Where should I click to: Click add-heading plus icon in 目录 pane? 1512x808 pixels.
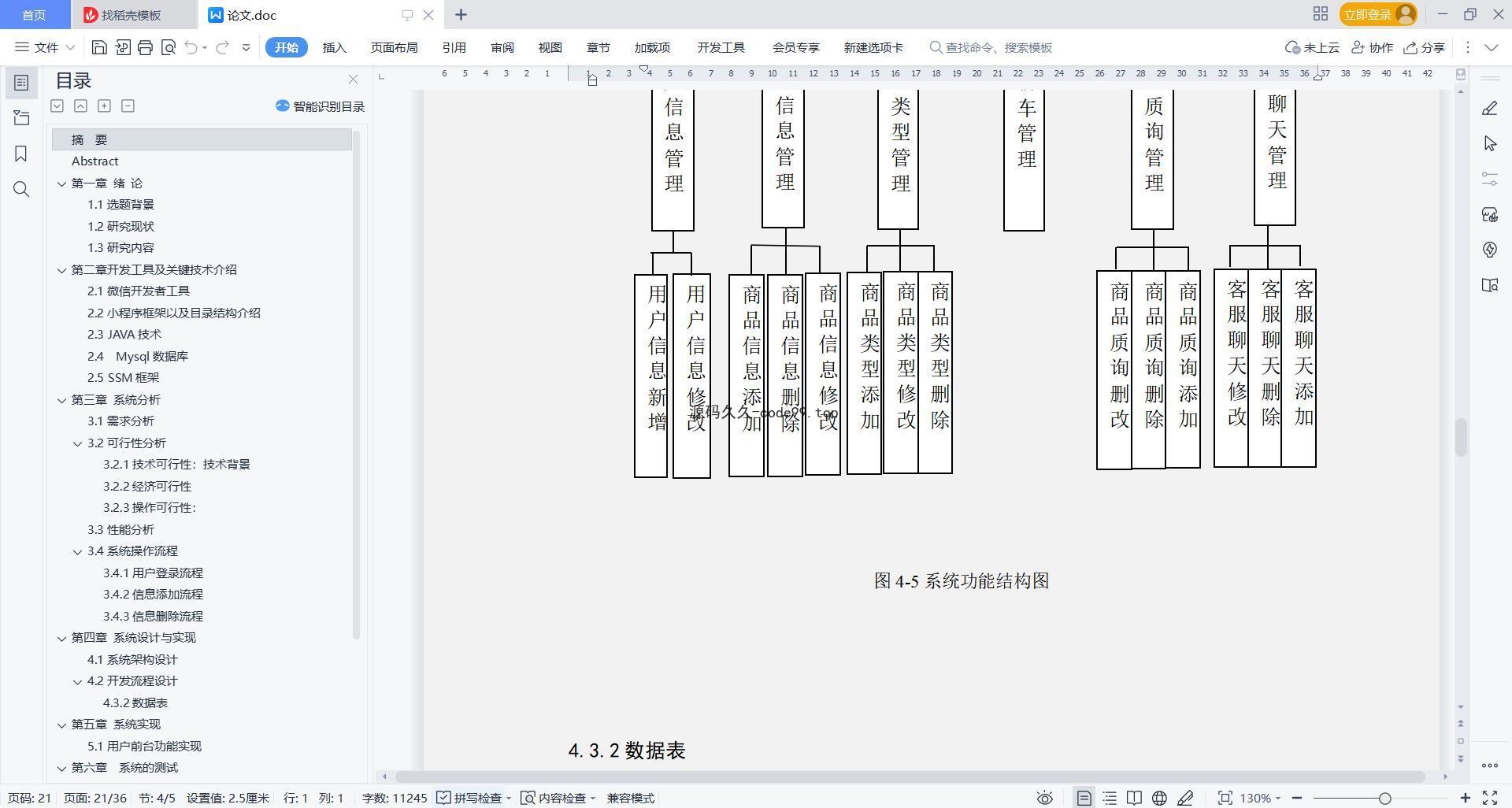coord(104,106)
